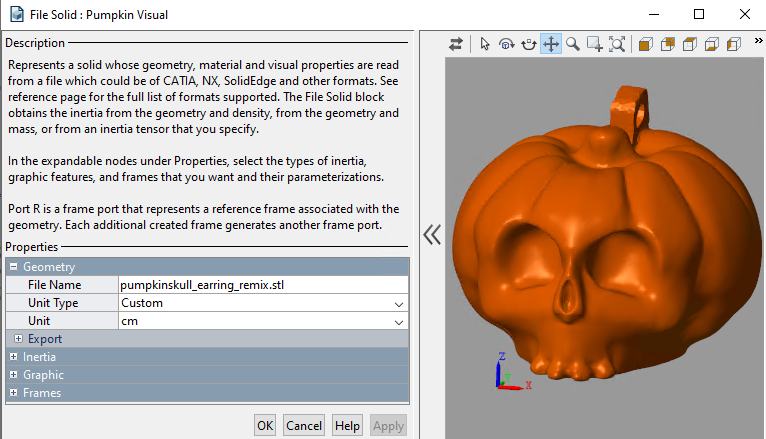The height and width of the screenshot is (439, 766).
Task: Select the Pan view tool
Action: point(551,44)
